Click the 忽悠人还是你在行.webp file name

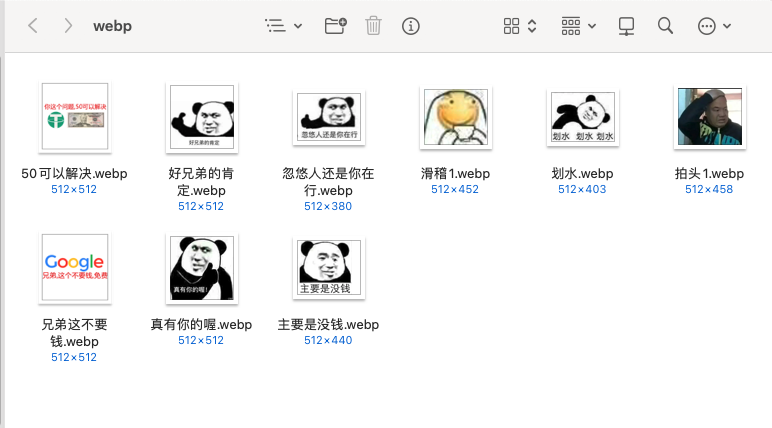pos(328,181)
